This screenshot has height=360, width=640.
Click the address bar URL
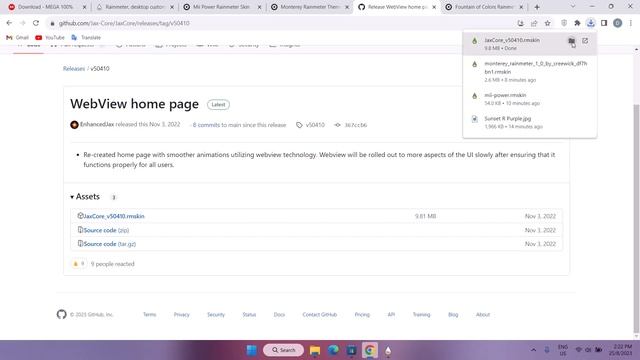coord(124,23)
